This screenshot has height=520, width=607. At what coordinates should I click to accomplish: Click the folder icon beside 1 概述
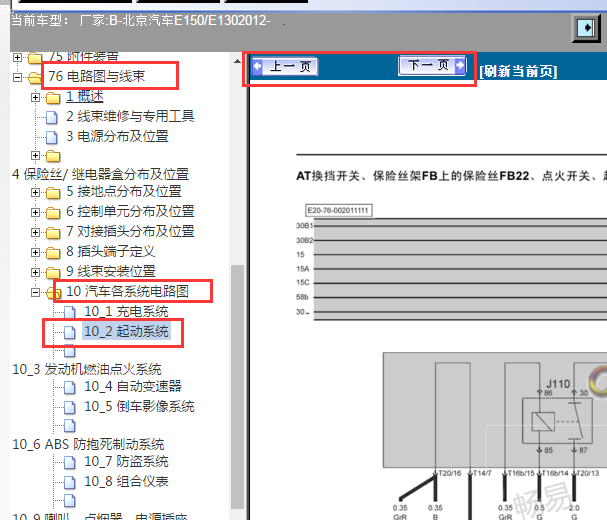point(53,98)
